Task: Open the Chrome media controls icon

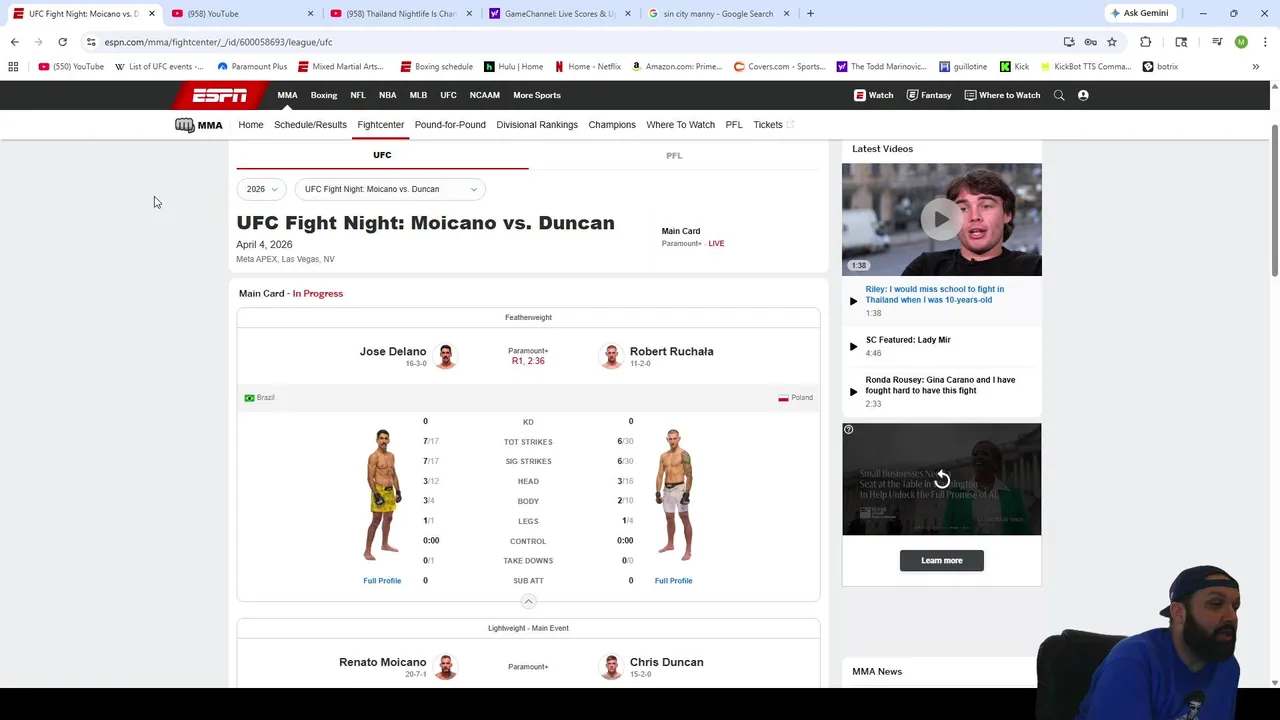Action: (x=1217, y=42)
